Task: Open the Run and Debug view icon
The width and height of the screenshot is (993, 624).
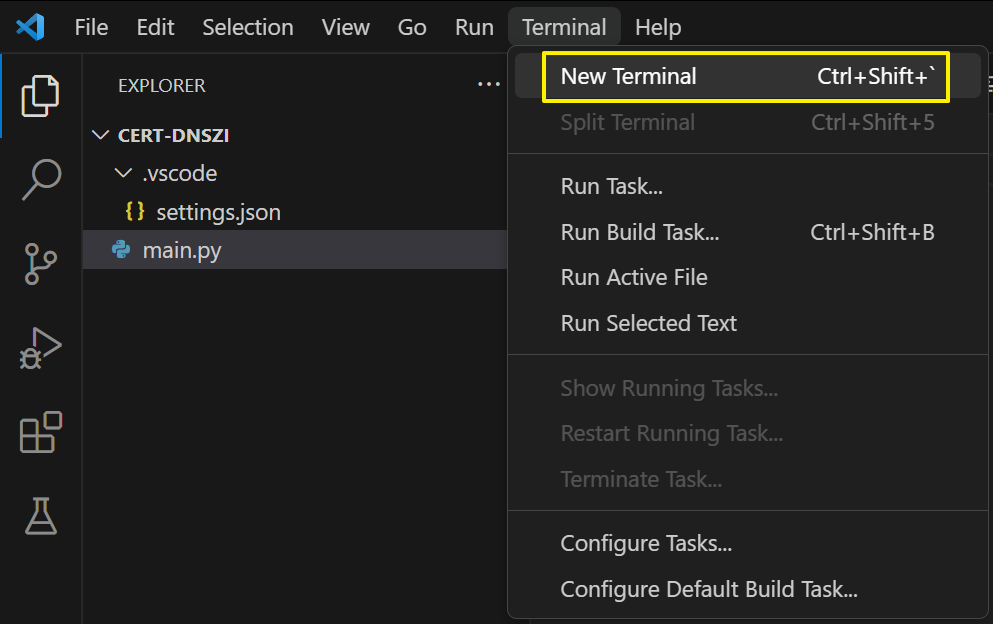Action: tap(41, 348)
